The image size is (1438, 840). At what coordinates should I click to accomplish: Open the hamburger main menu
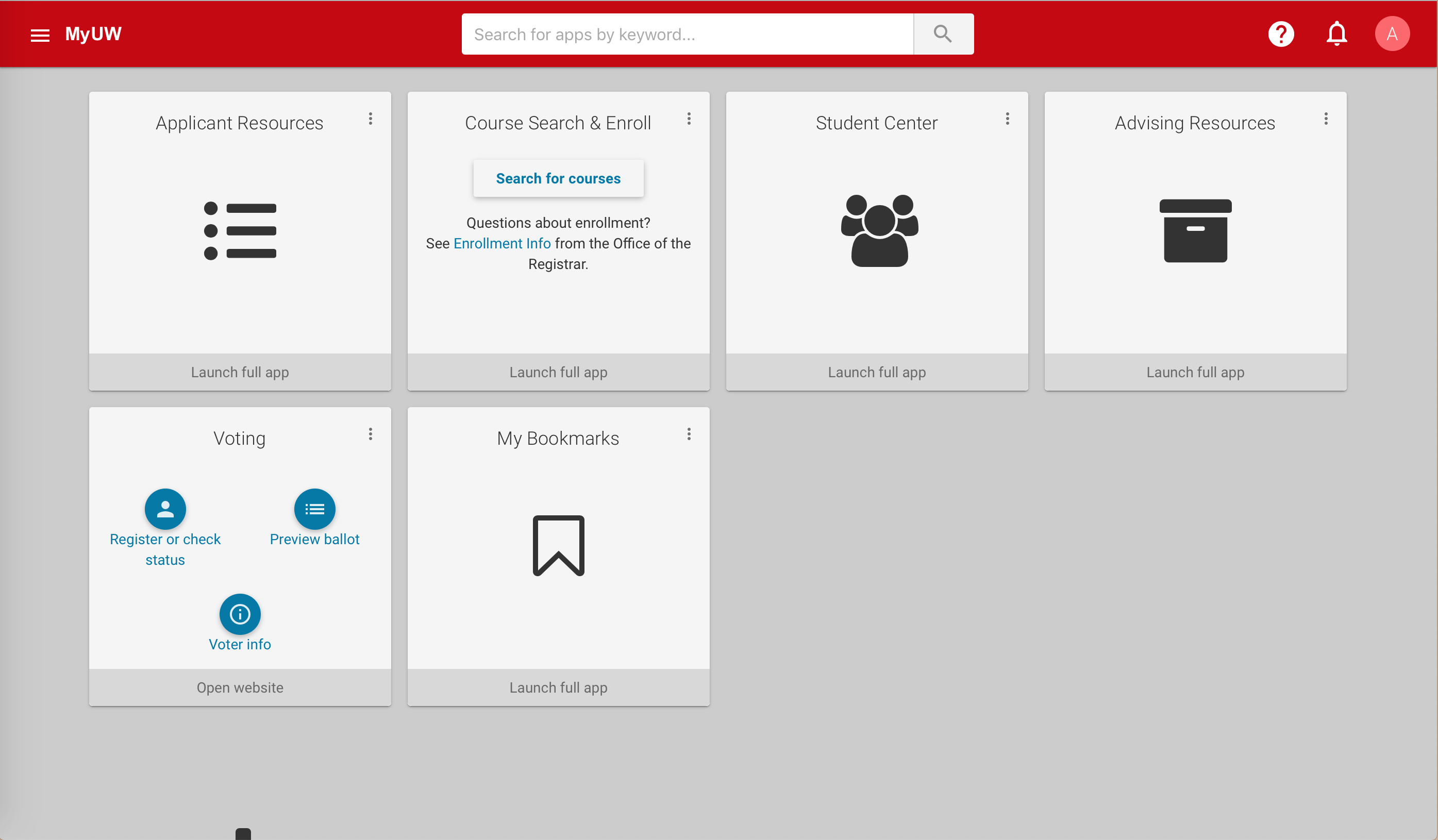tap(40, 35)
